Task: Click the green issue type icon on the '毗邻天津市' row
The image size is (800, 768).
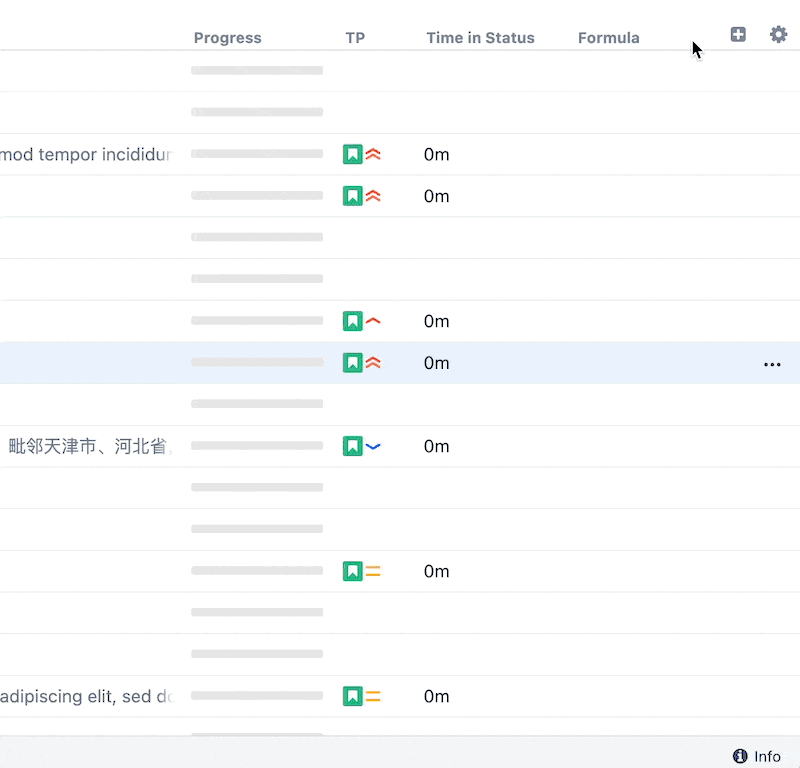Action: (x=352, y=446)
